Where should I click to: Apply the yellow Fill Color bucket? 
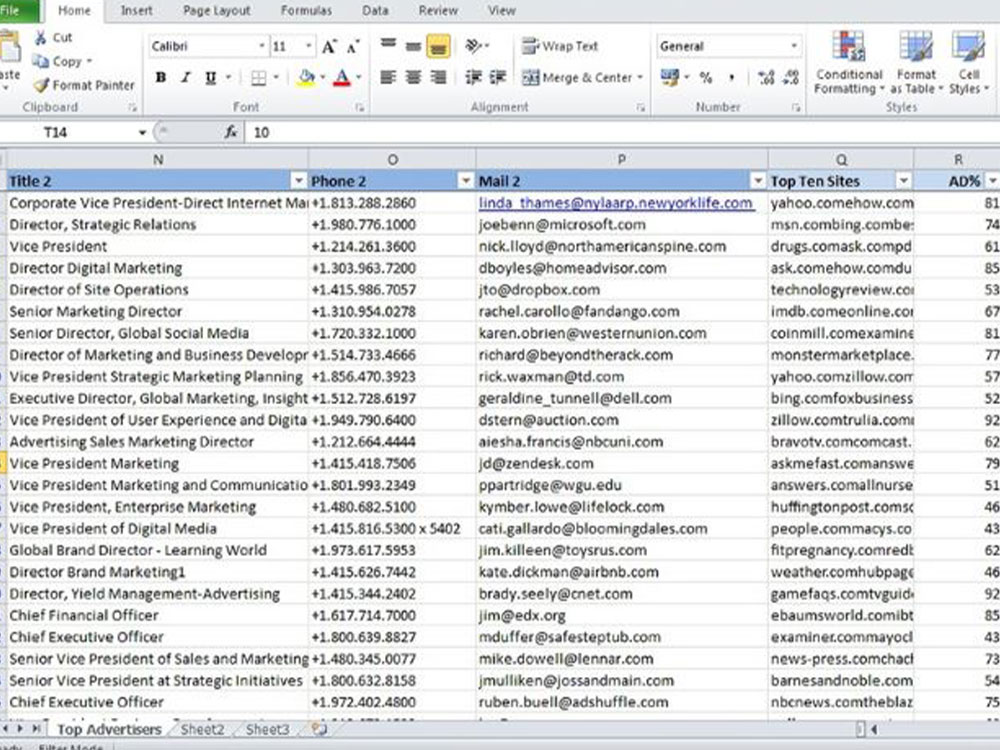point(306,78)
